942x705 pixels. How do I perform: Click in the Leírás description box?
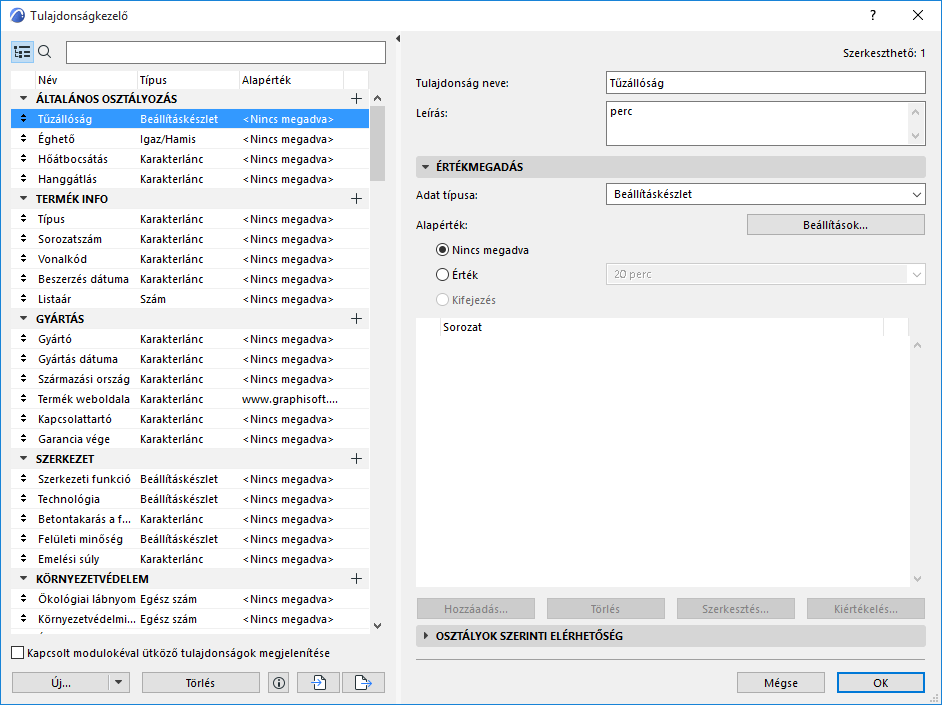(757, 124)
